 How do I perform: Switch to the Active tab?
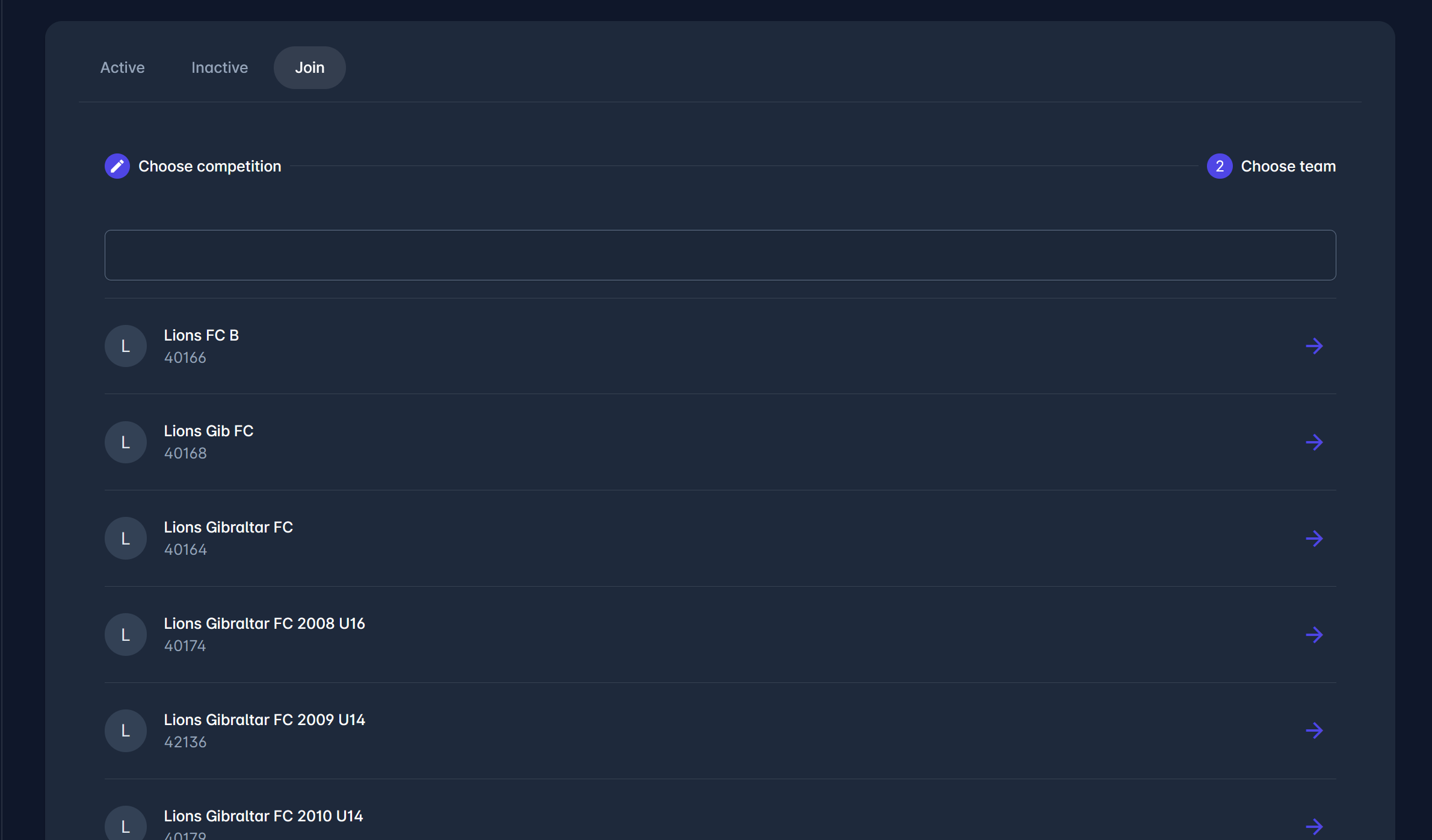click(x=122, y=67)
